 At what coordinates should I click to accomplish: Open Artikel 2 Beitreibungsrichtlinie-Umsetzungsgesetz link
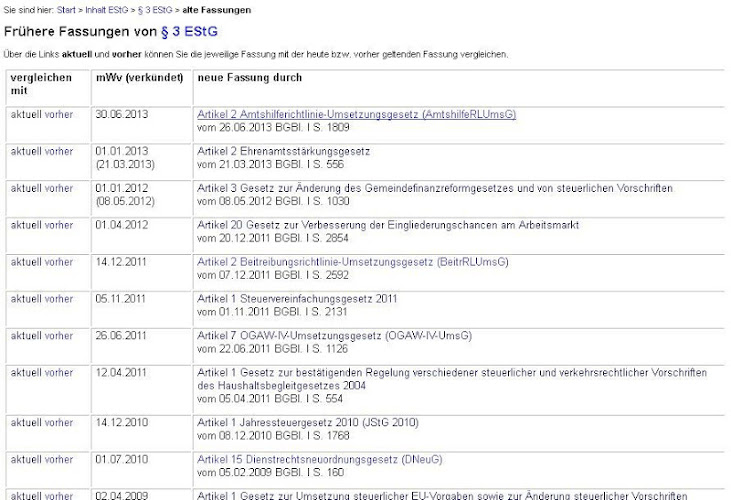click(x=352, y=262)
